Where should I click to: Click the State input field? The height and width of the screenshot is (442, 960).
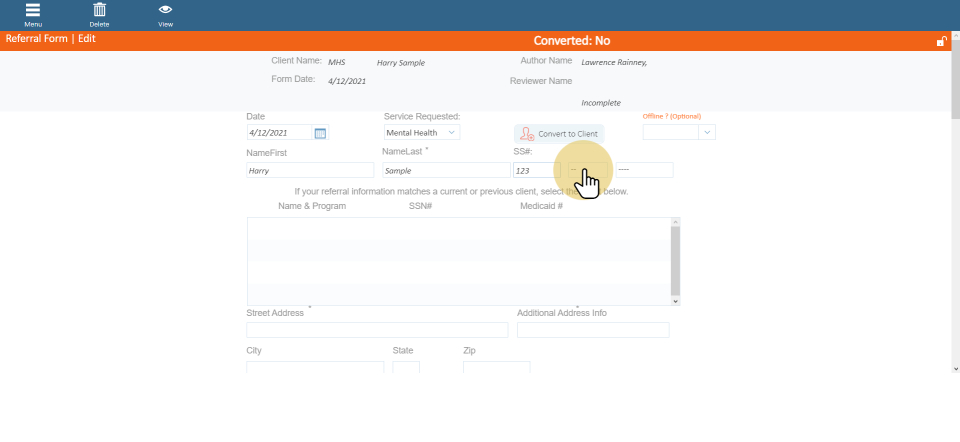pos(406,368)
